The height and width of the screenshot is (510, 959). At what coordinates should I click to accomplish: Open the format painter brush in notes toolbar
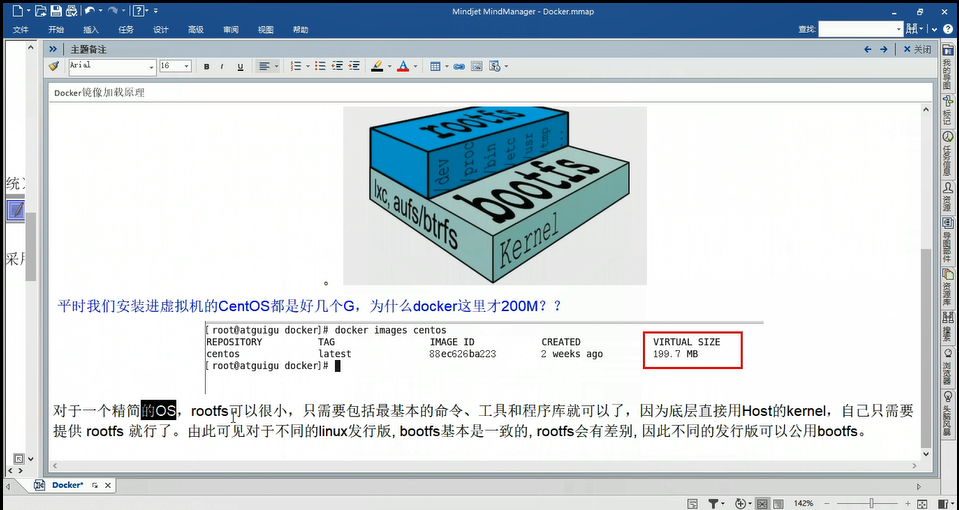pos(54,66)
